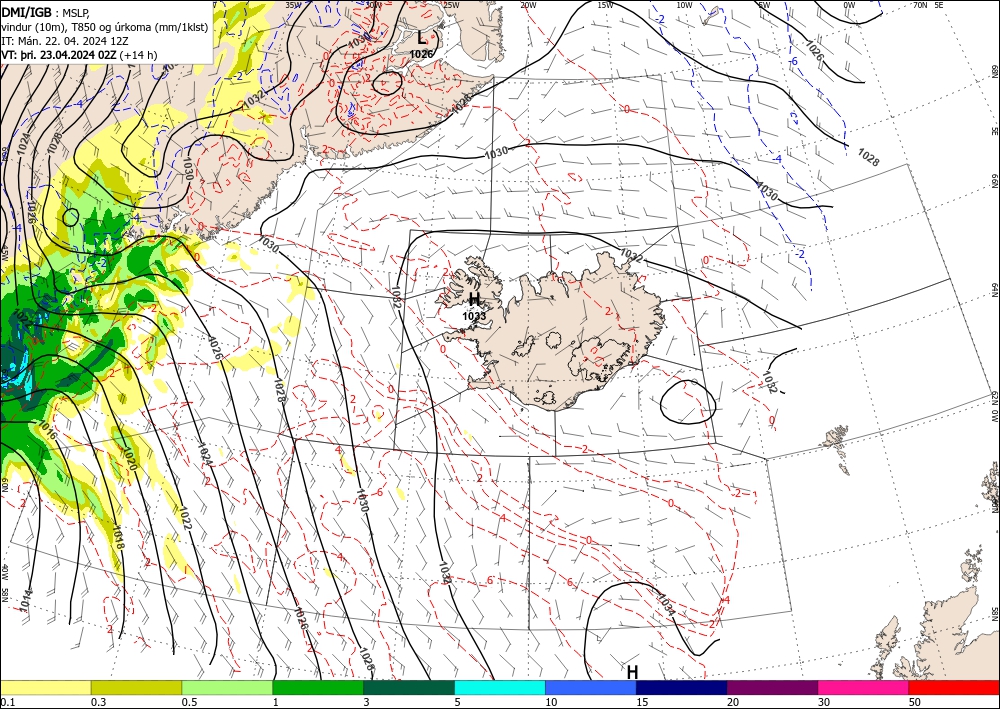This screenshot has width=1000, height=709.
Task: Click the pink 30 mm legend band
Action: [x=864, y=687]
